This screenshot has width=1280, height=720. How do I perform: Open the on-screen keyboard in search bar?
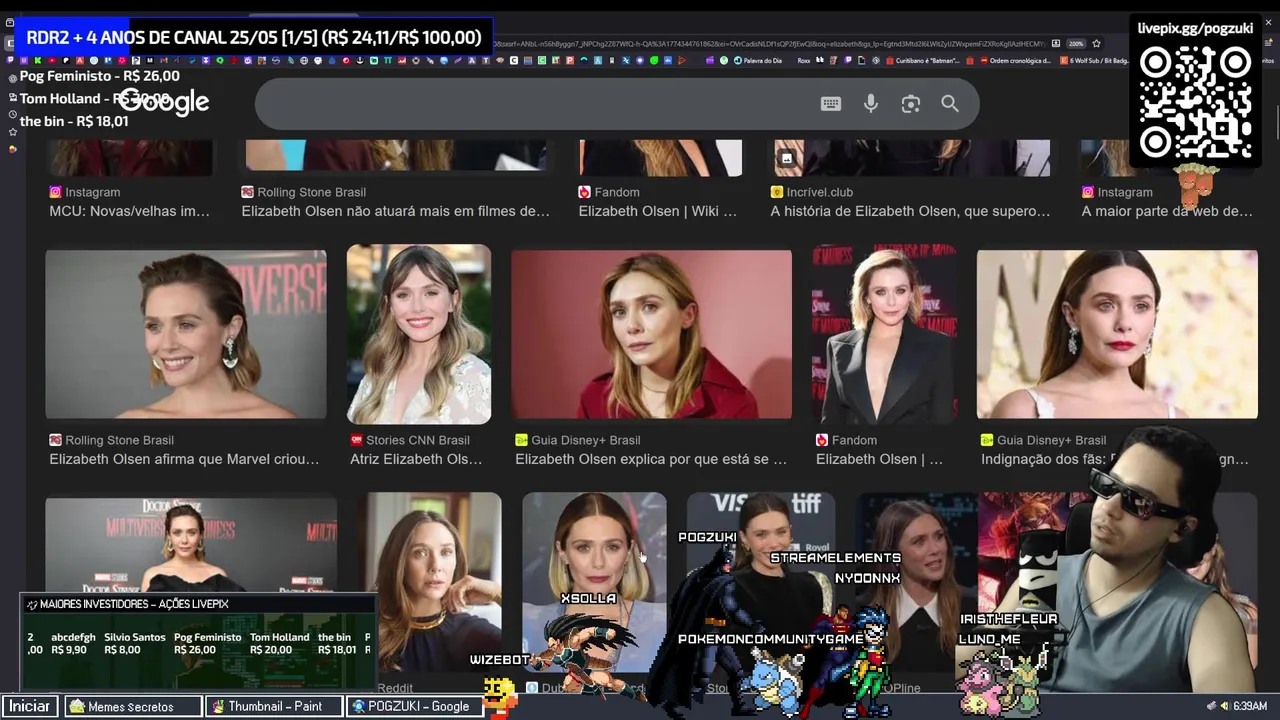(x=831, y=104)
